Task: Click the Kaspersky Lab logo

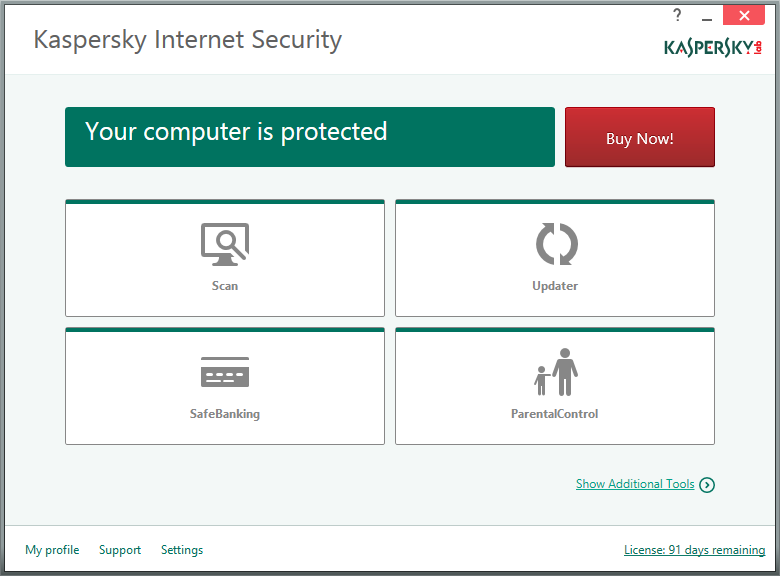Action: coord(713,47)
